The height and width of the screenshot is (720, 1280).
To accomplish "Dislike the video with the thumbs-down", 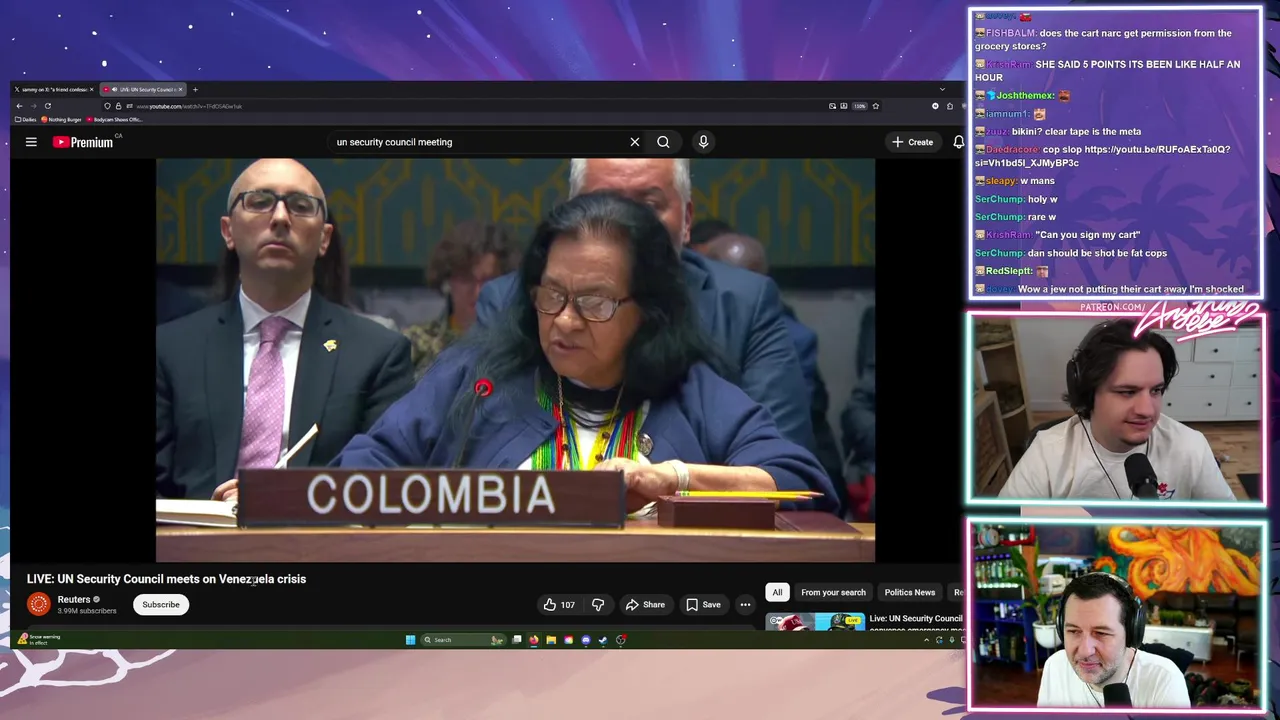I will tap(598, 604).
